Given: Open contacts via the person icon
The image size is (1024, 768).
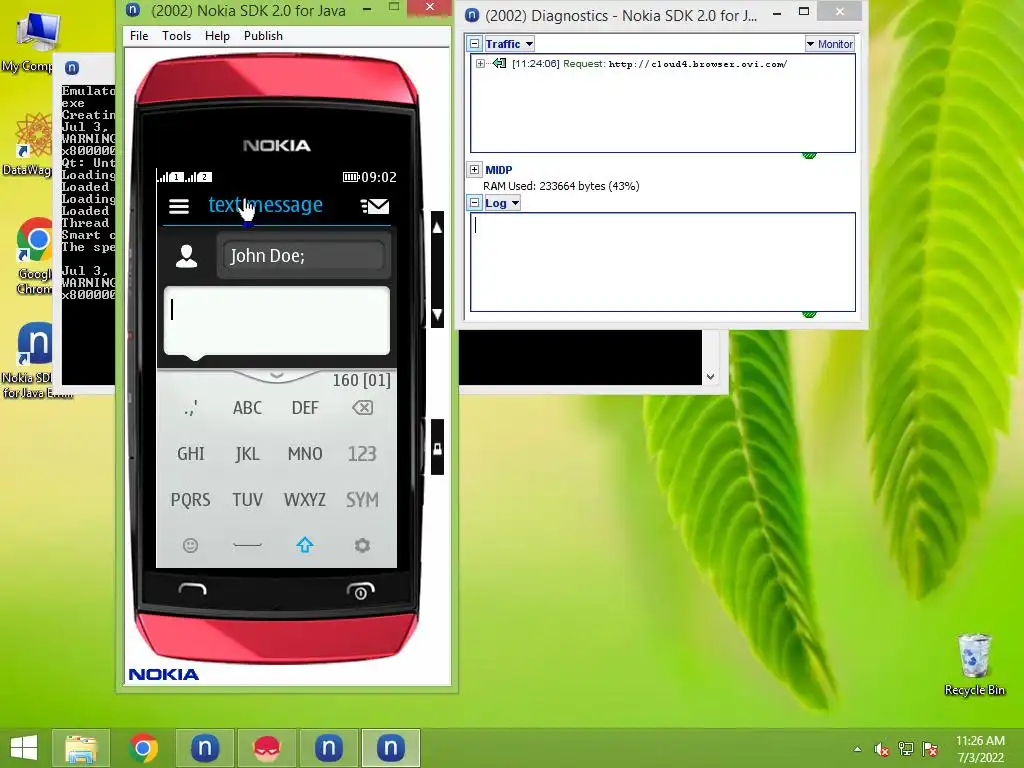Looking at the screenshot, I should coord(187,256).
